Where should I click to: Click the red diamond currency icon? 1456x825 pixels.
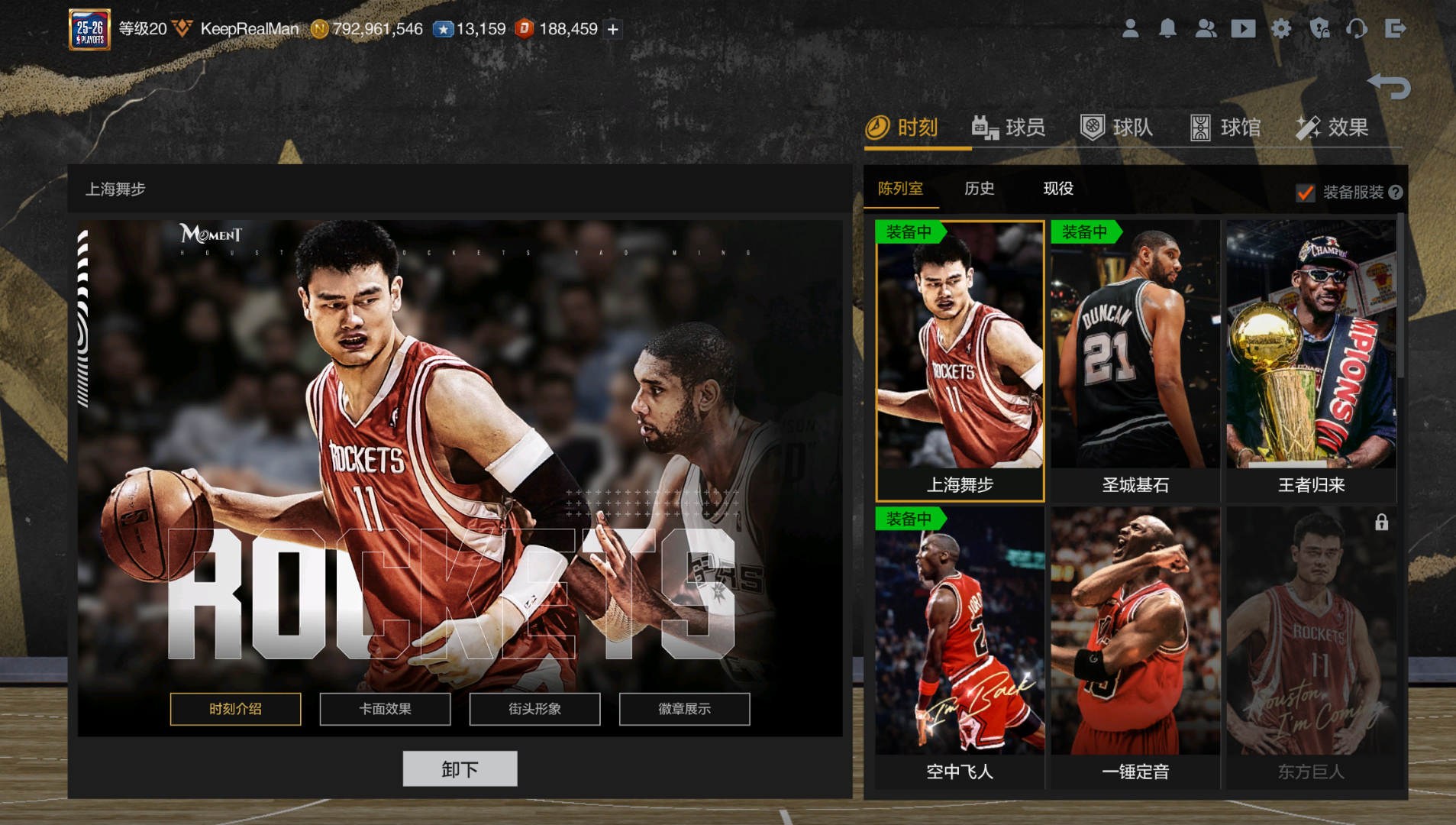pyautogui.click(x=524, y=29)
